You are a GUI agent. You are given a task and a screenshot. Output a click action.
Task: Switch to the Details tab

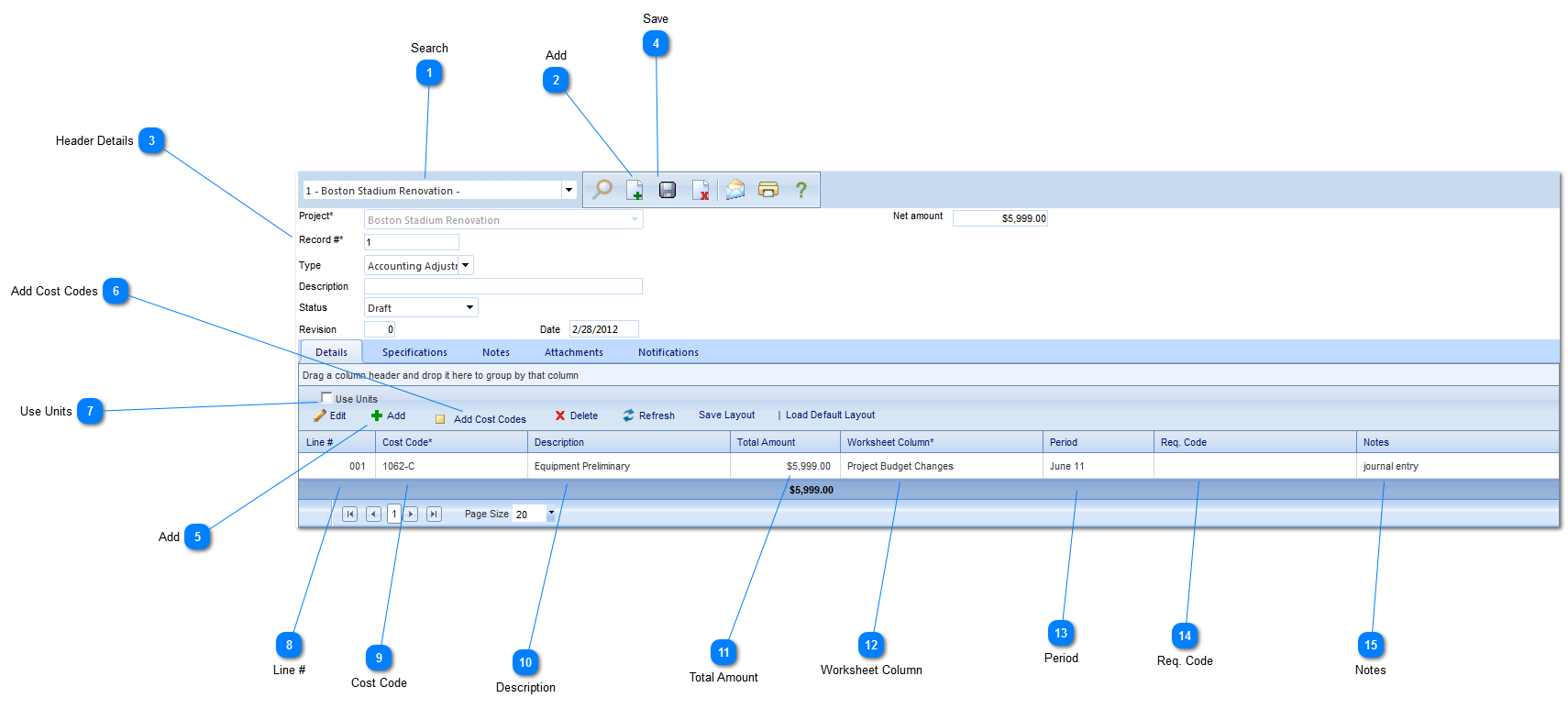[x=331, y=352]
